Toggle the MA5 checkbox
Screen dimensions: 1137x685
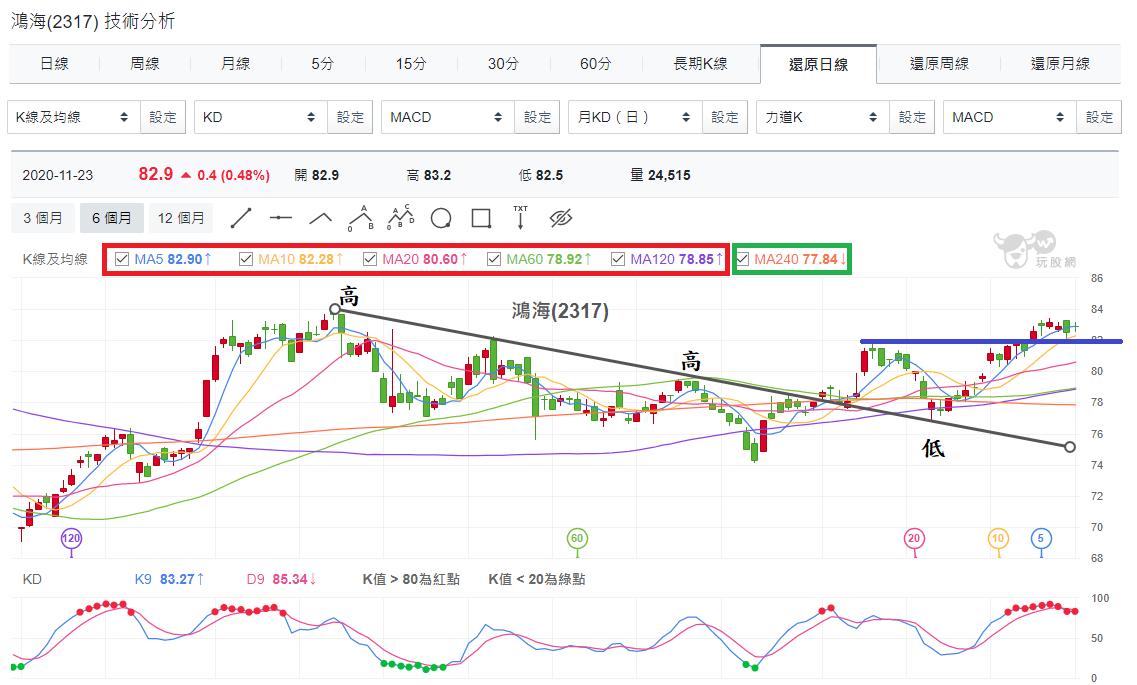pos(122,259)
